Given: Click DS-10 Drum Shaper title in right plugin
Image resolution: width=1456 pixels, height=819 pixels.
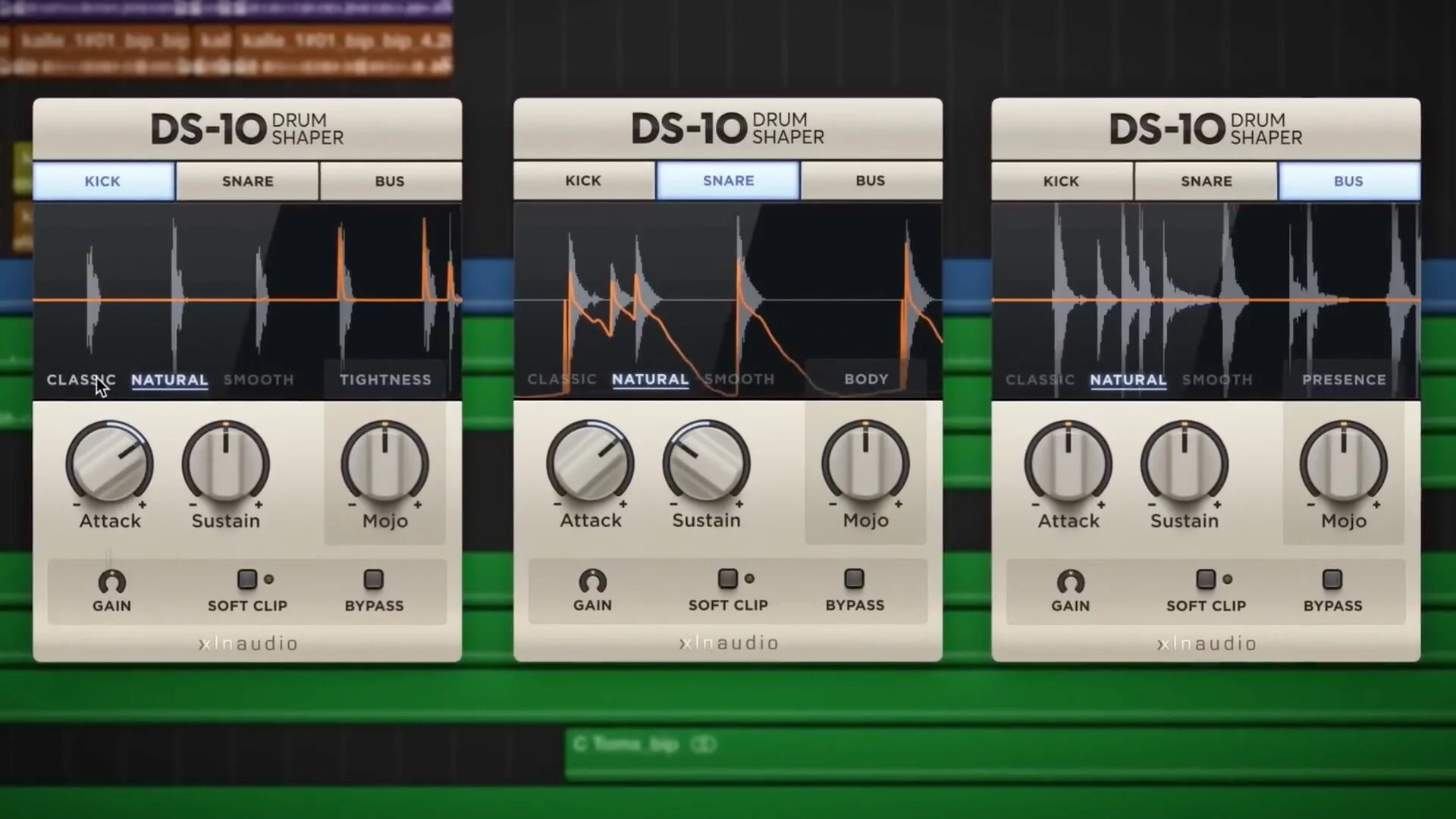Looking at the screenshot, I should [1206, 129].
